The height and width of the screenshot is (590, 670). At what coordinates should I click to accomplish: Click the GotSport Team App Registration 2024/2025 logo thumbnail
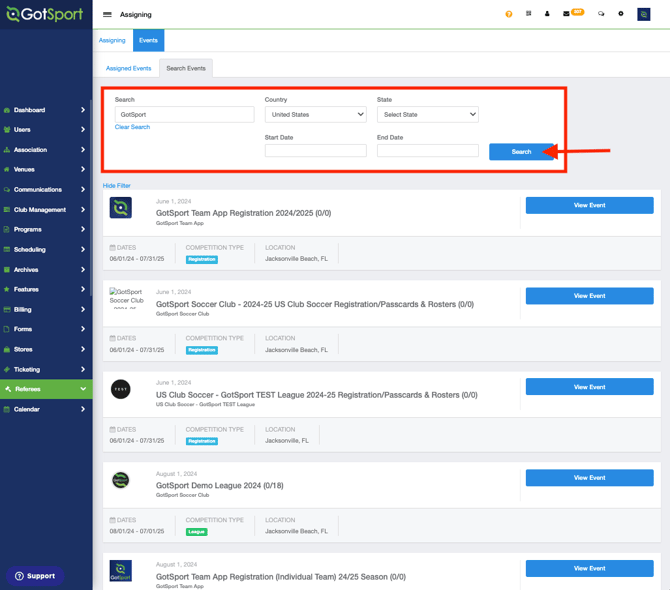click(x=120, y=208)
